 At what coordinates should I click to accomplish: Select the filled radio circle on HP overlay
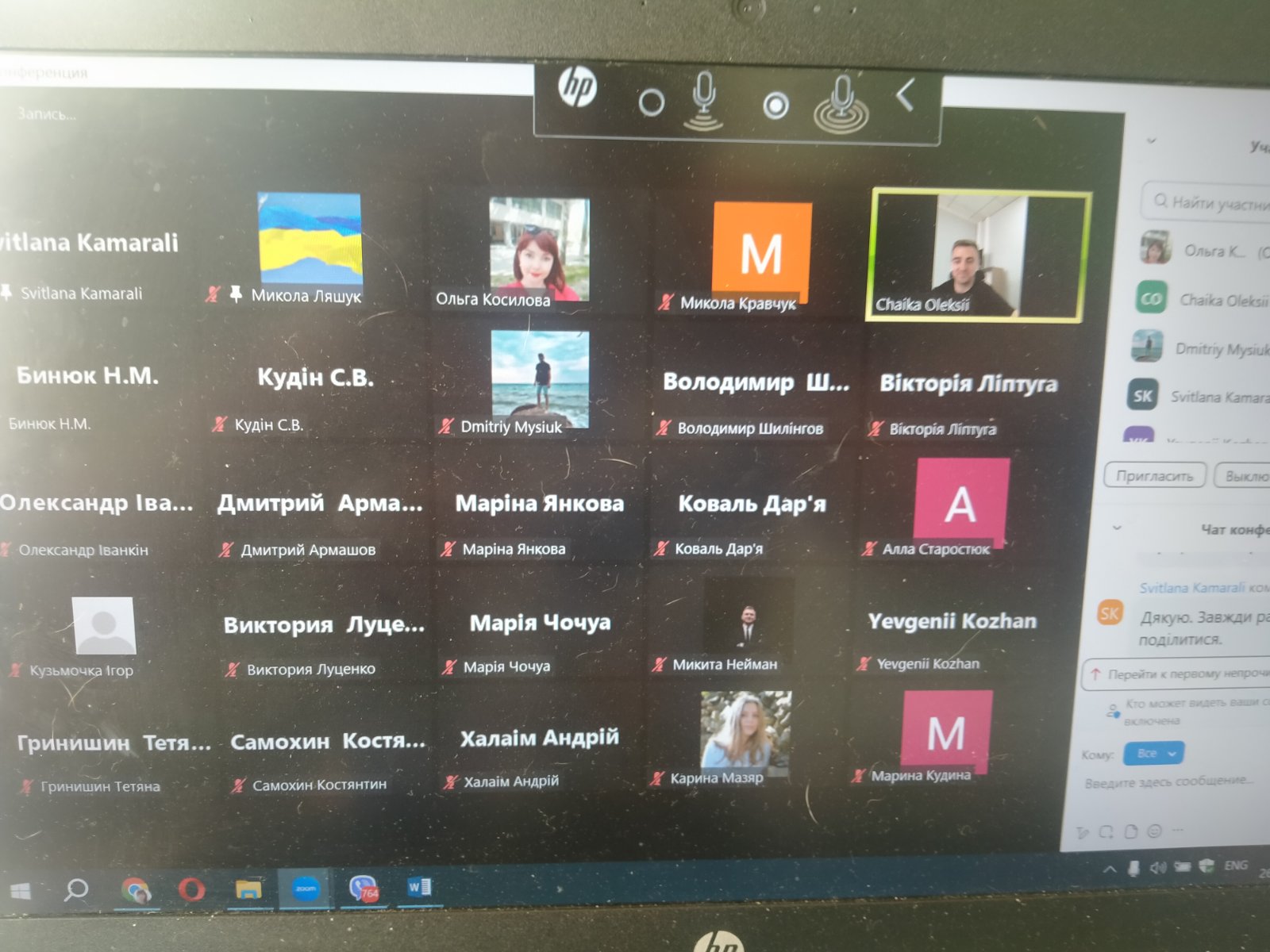775,105
